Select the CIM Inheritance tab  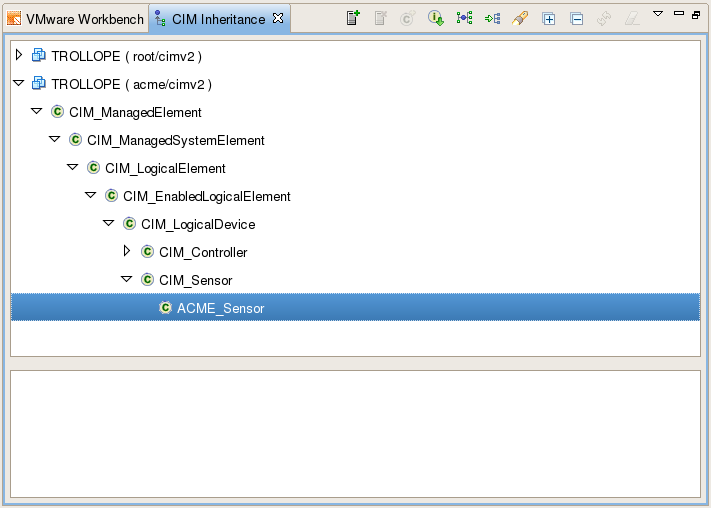click(x=219, y=19)
